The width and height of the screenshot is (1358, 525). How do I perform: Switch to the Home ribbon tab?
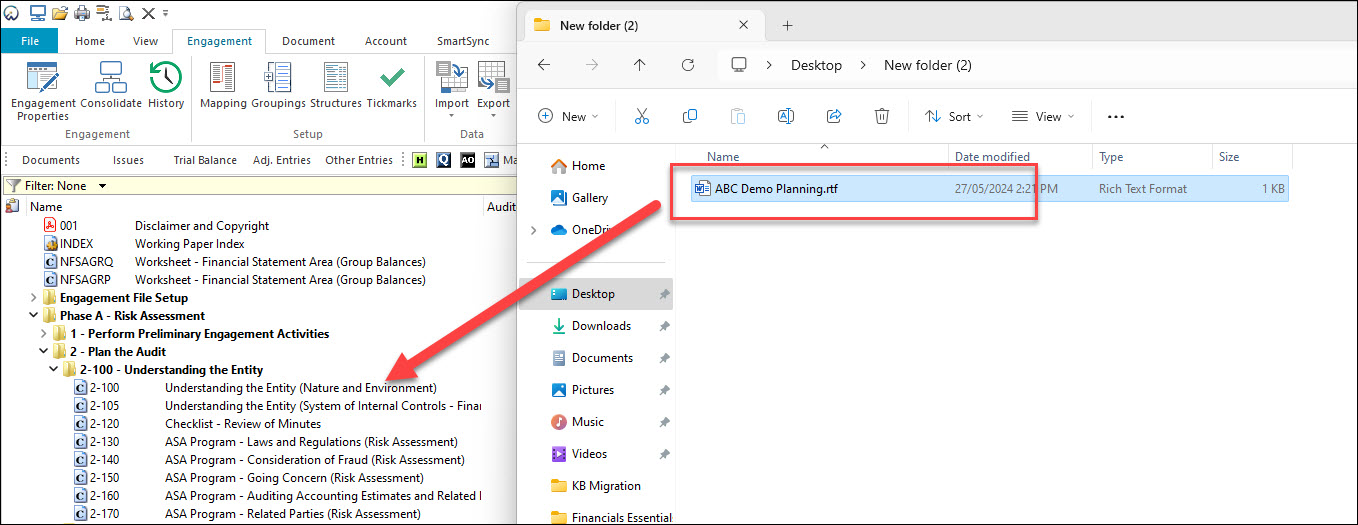(x=90, y=41)
